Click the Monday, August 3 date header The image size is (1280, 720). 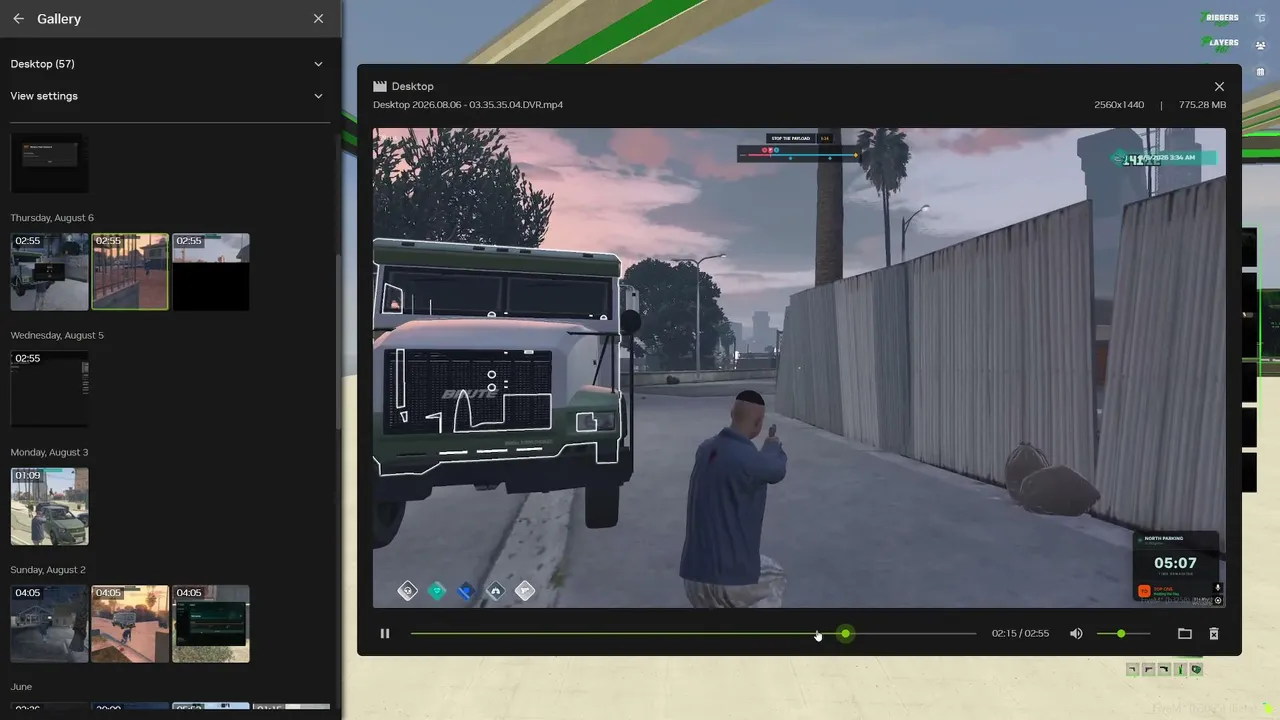coord(49,452)
